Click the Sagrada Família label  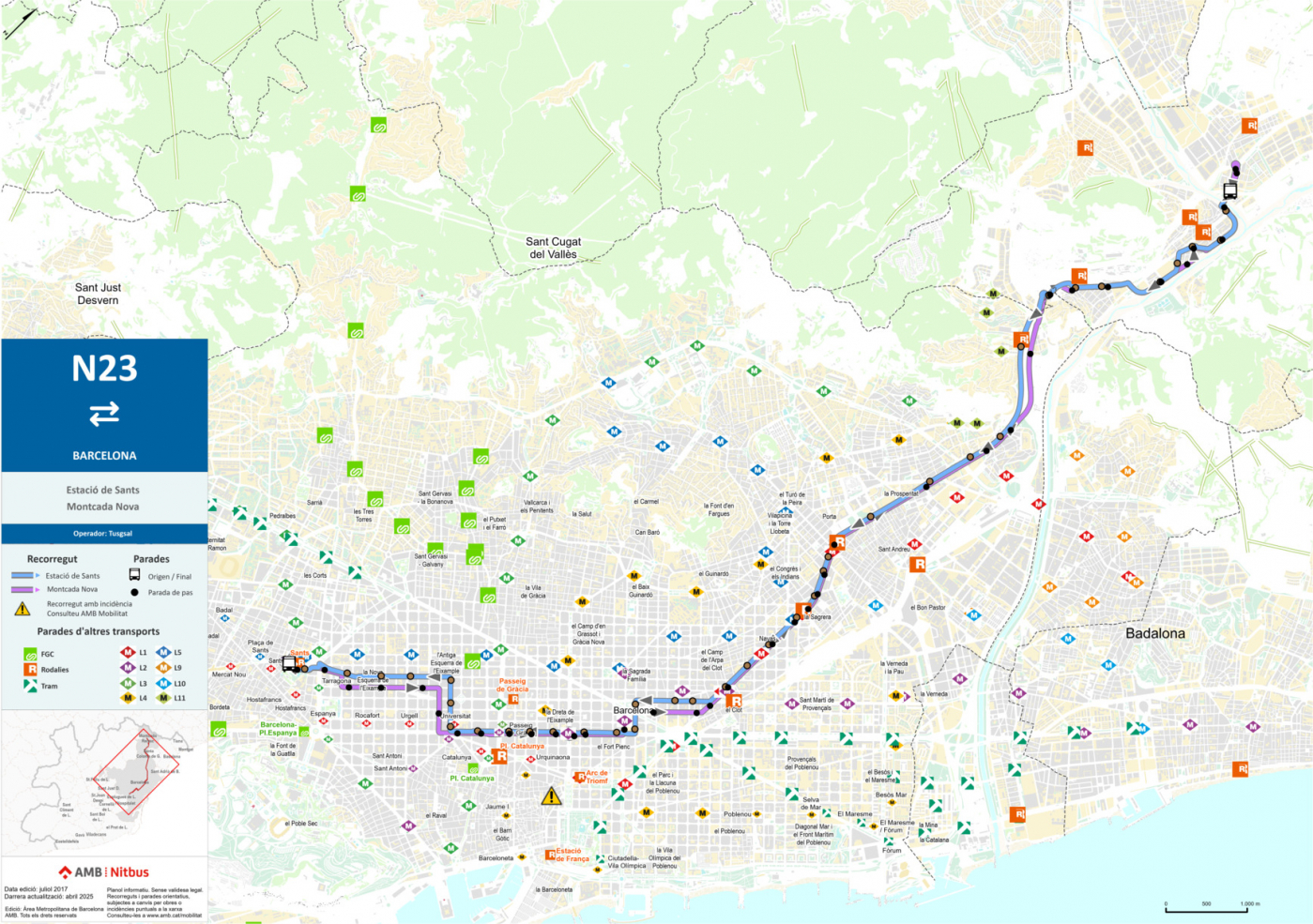(637, 675)
